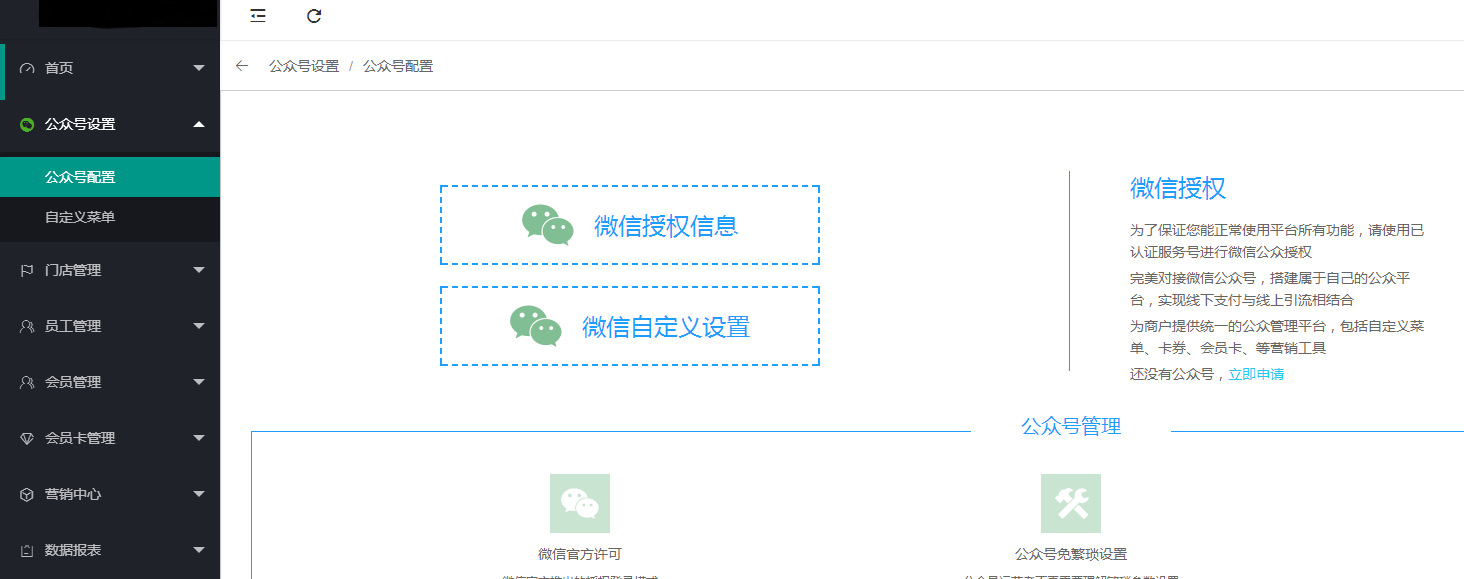The height and width of the screenshot is (579, 1464).
Task: Click the 公众号设置 sidebar heading
Action: click(x=110, y=124)
